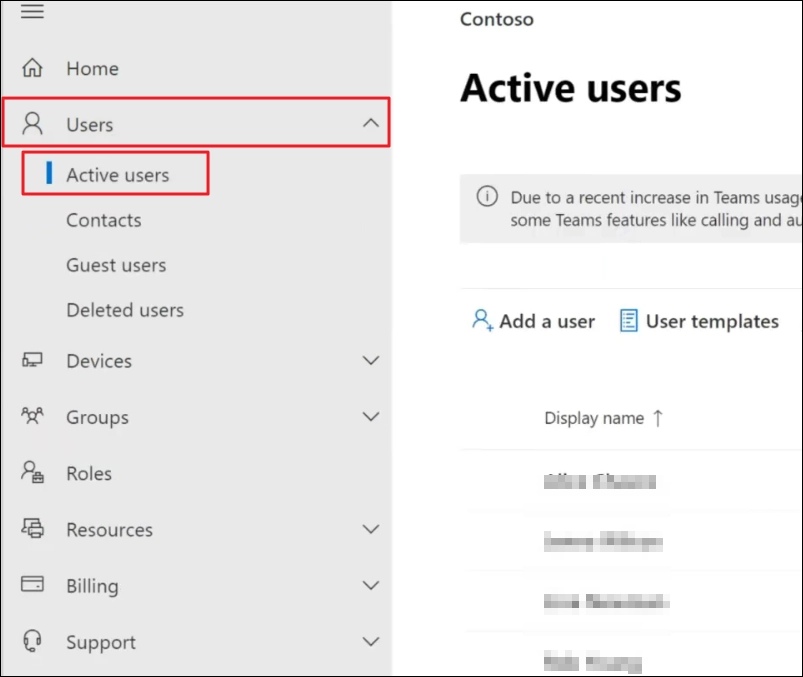This screenshot has width=803, height=677.
Task: Click the Support headset icon
Action: point(30,642)
